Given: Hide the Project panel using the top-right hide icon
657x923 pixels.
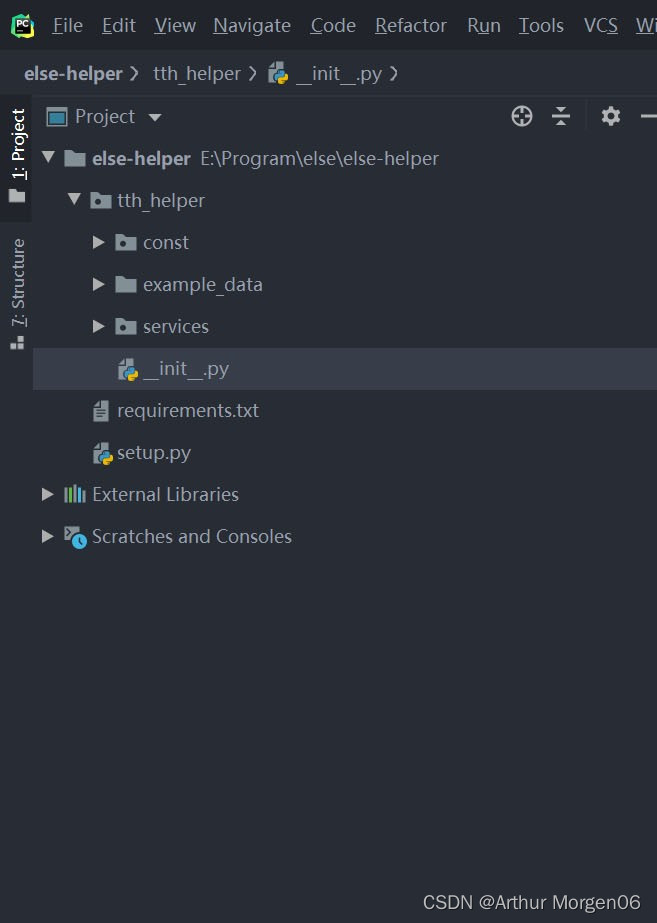Looking at the screenshot, I should pyautogui.click(x=649, y=116).
